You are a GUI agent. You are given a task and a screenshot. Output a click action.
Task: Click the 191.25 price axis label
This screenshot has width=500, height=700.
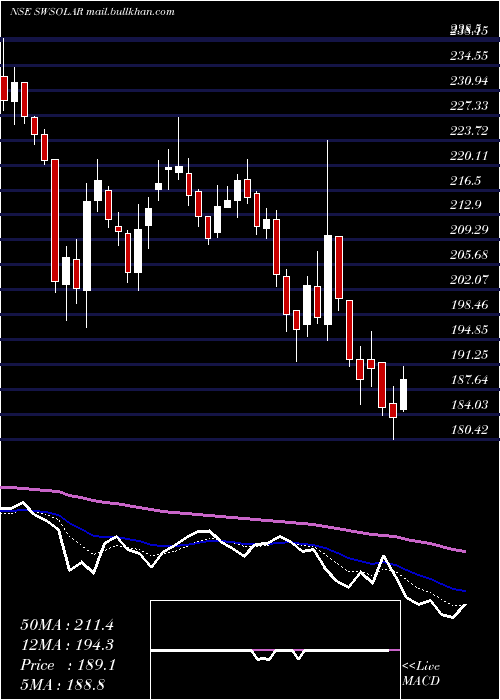pyautogui.click(x=469, y=355)
